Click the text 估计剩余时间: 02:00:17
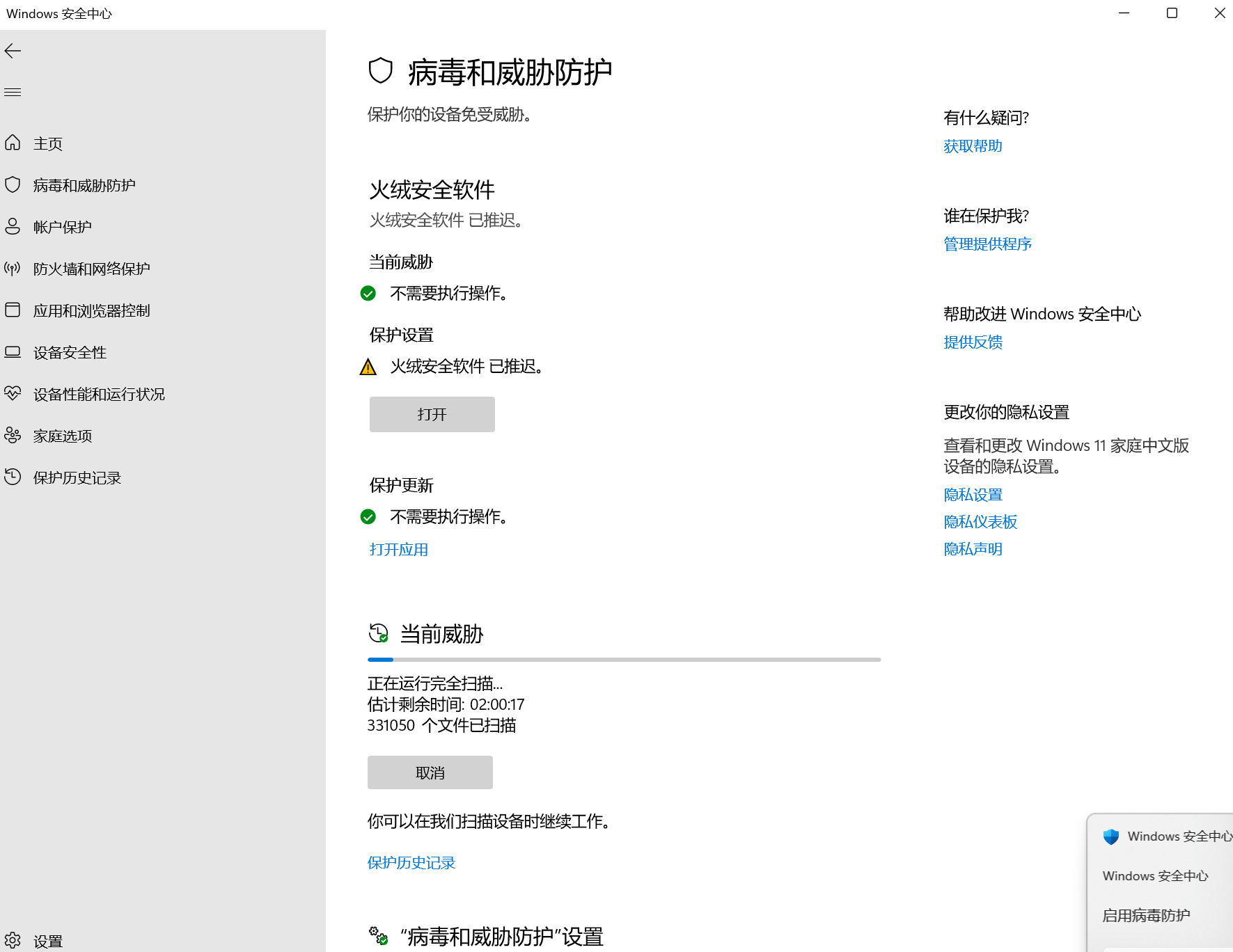 pyautogui.click(x=446, y=704)
